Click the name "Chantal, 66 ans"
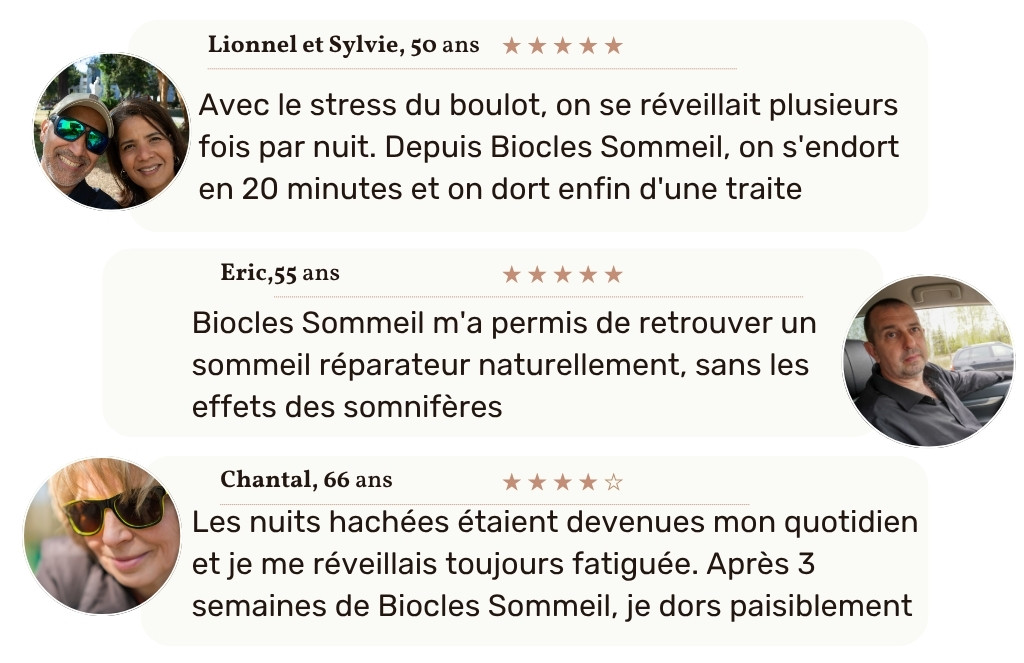The width and height of the screenshot is (1024, 663). pos(306,480)
